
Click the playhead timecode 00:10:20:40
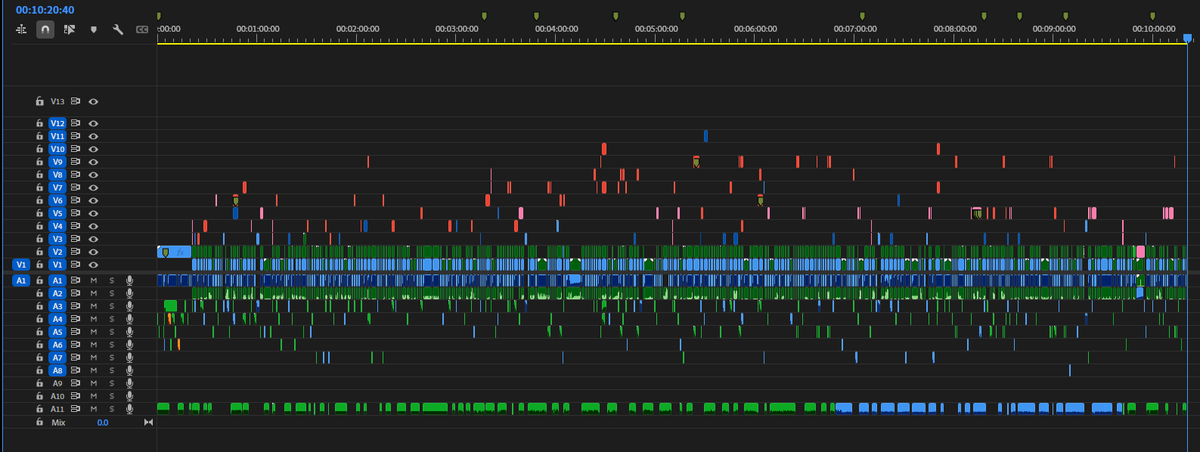coord(44,9)
